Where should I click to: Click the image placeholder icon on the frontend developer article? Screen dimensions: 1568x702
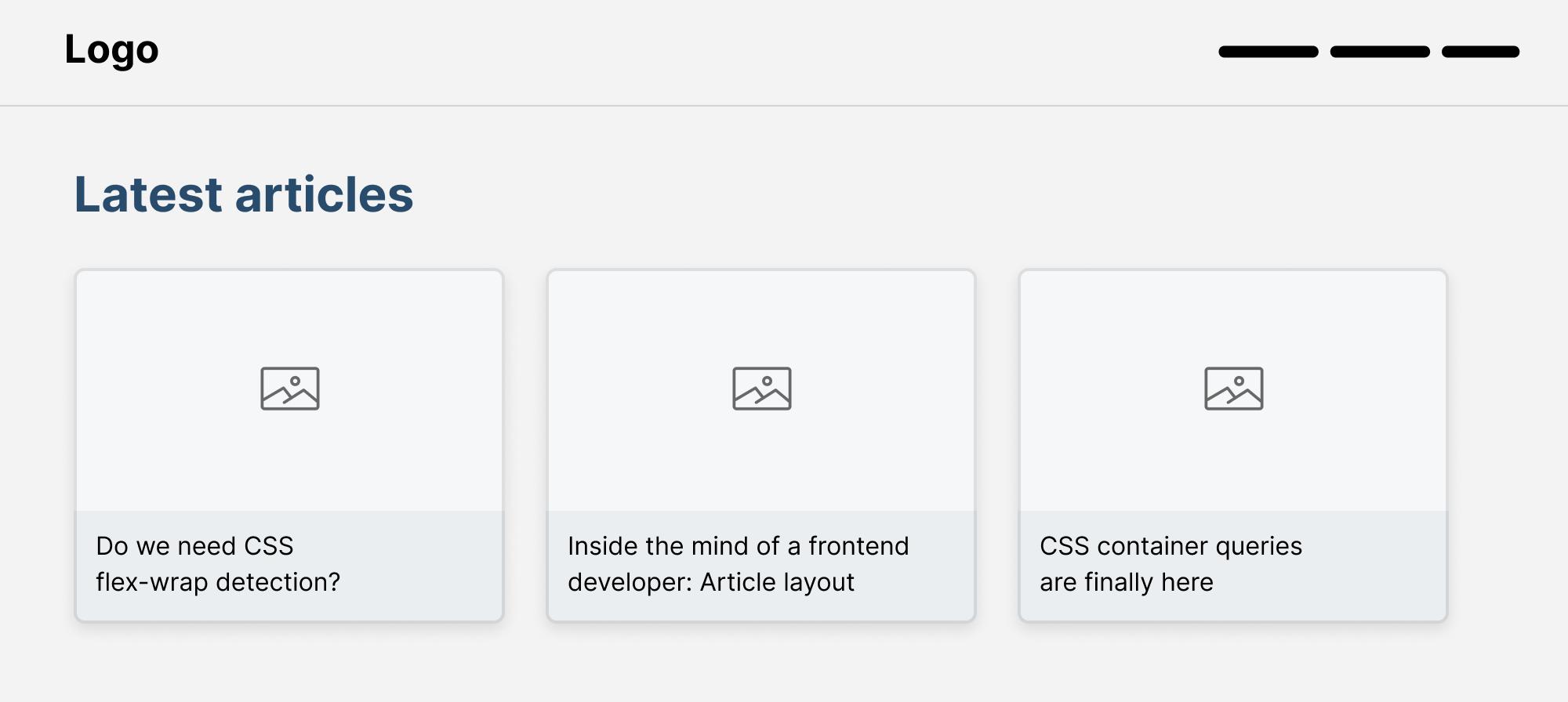point(763,388)
